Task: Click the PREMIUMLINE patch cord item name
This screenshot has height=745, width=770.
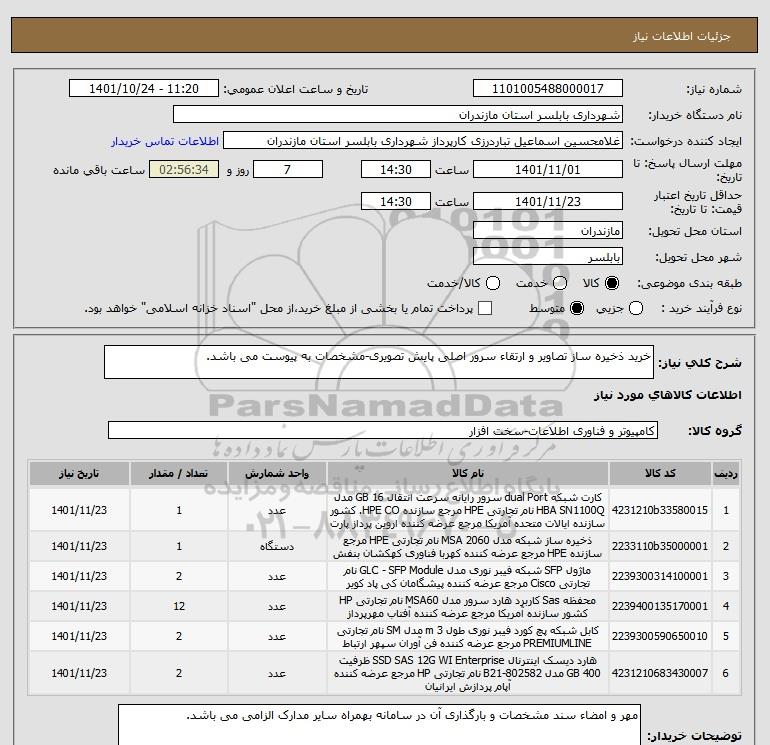Action: 468,636
